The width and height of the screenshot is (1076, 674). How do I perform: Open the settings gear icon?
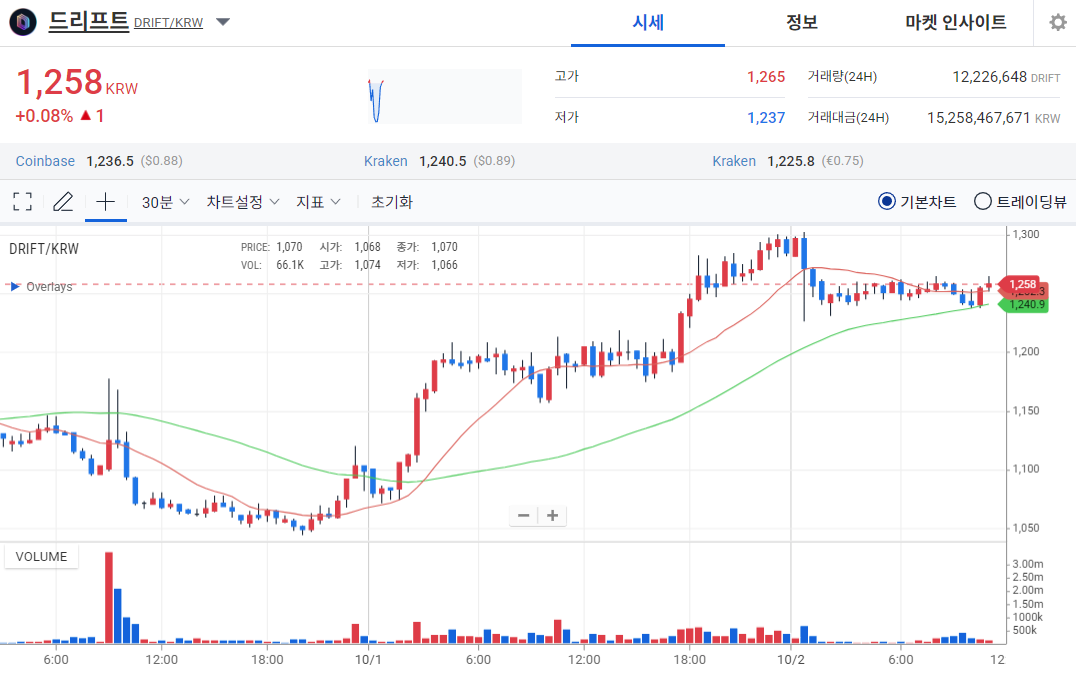tap(1057, 22)
